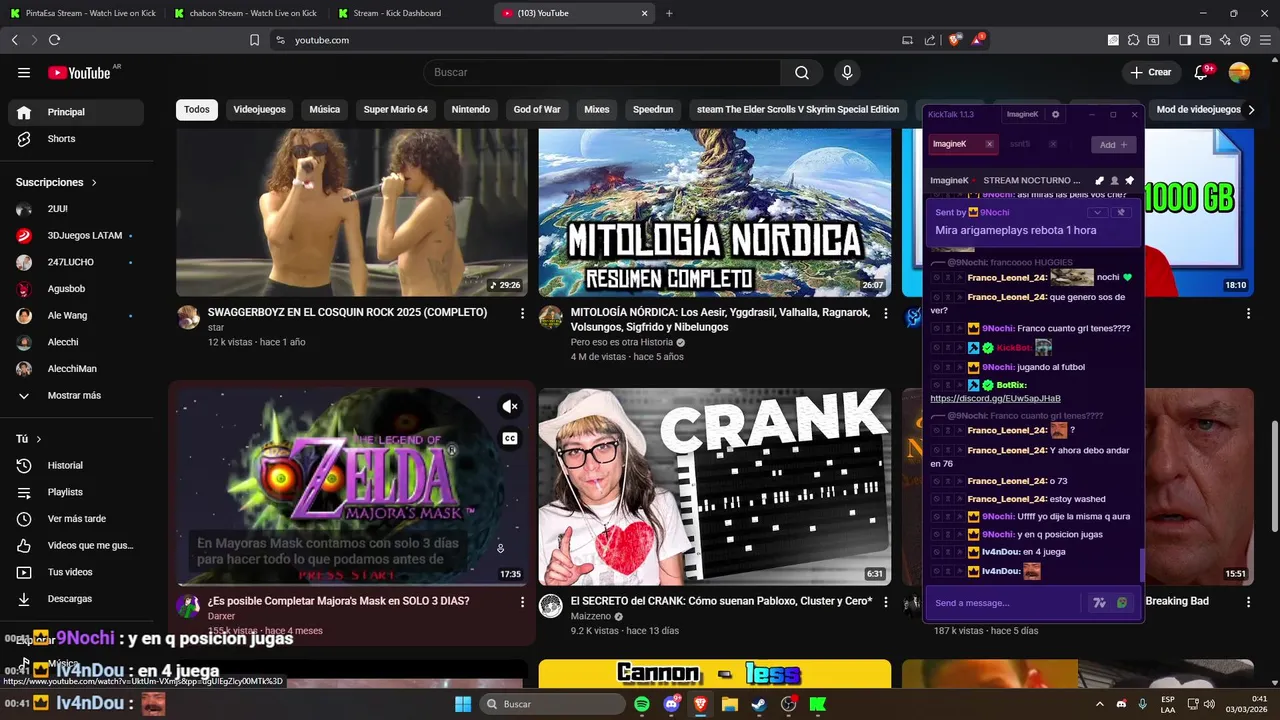Open KickTalk settings gear icon

[1055, 114]
